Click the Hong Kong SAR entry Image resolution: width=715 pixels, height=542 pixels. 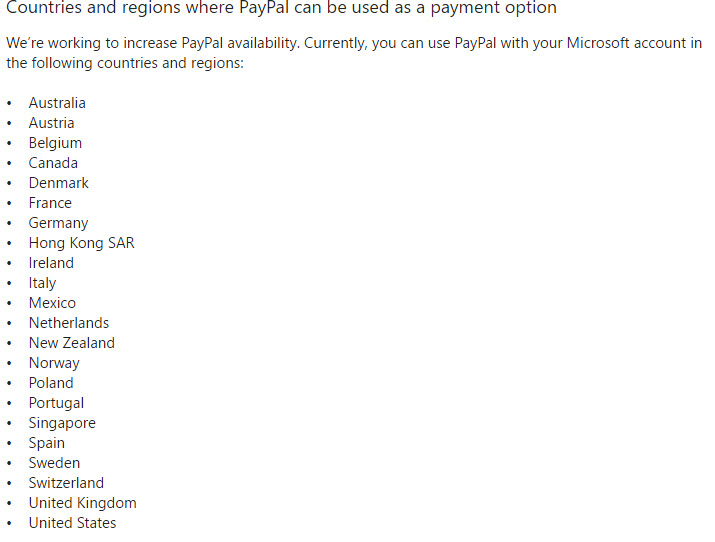pyautogui.click(x=82, y=243)
